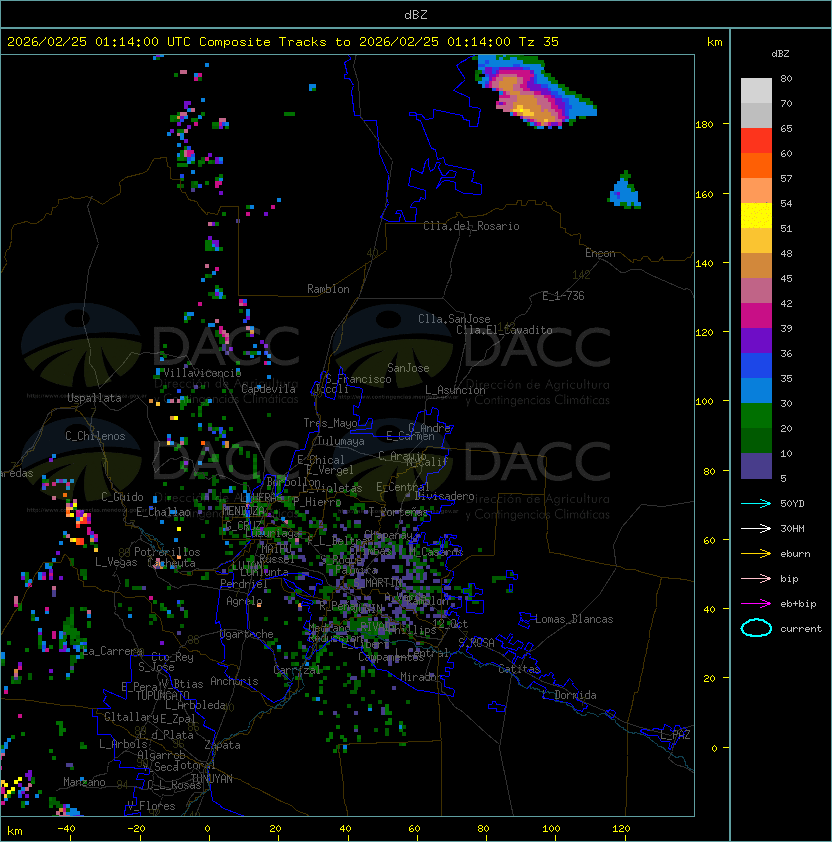Click the Potrerillos place label
The width and height of the screenshot is (832, 842).
pos(167,552)
